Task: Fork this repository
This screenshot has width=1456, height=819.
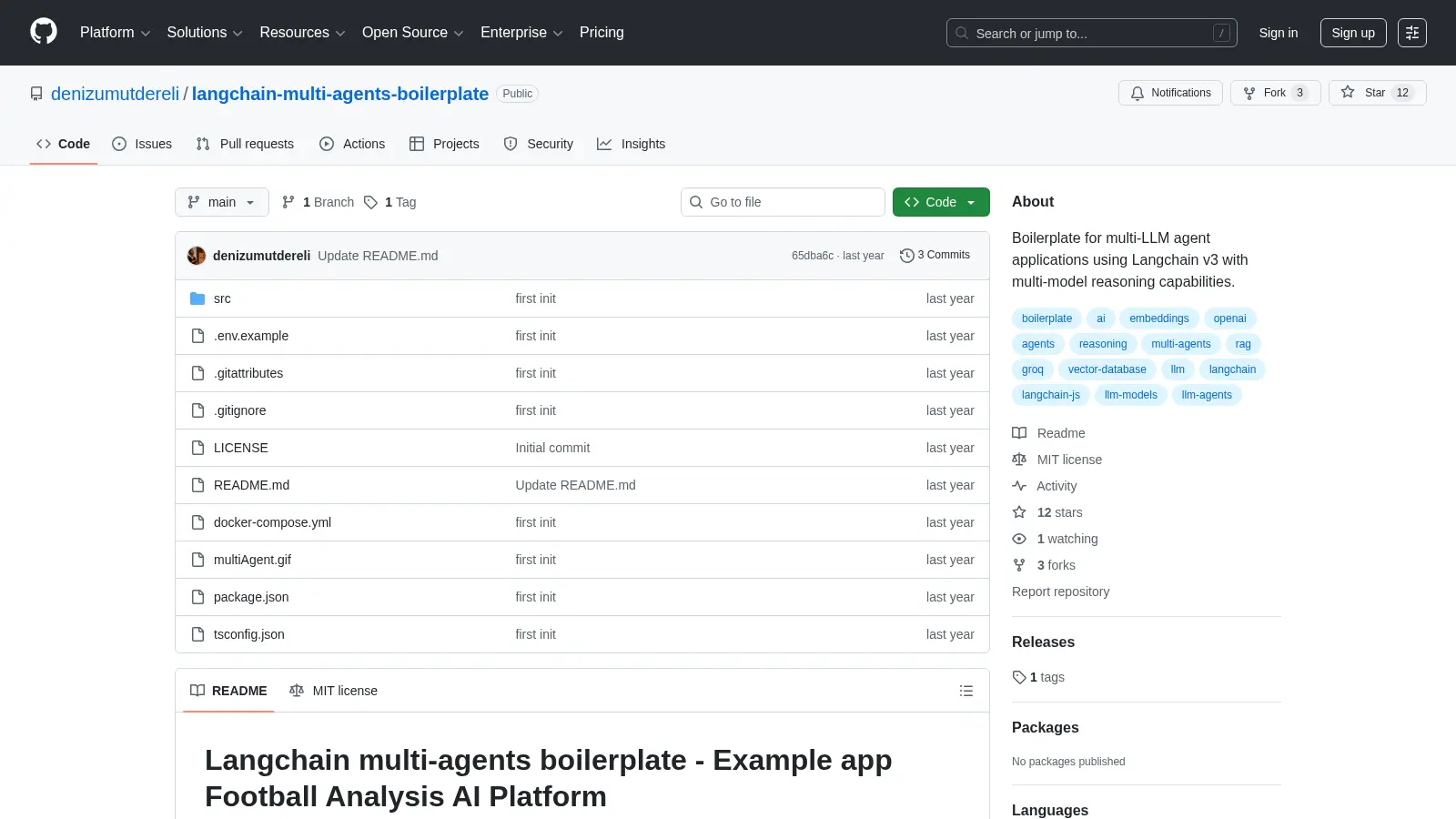Action: click(1275, 93)
